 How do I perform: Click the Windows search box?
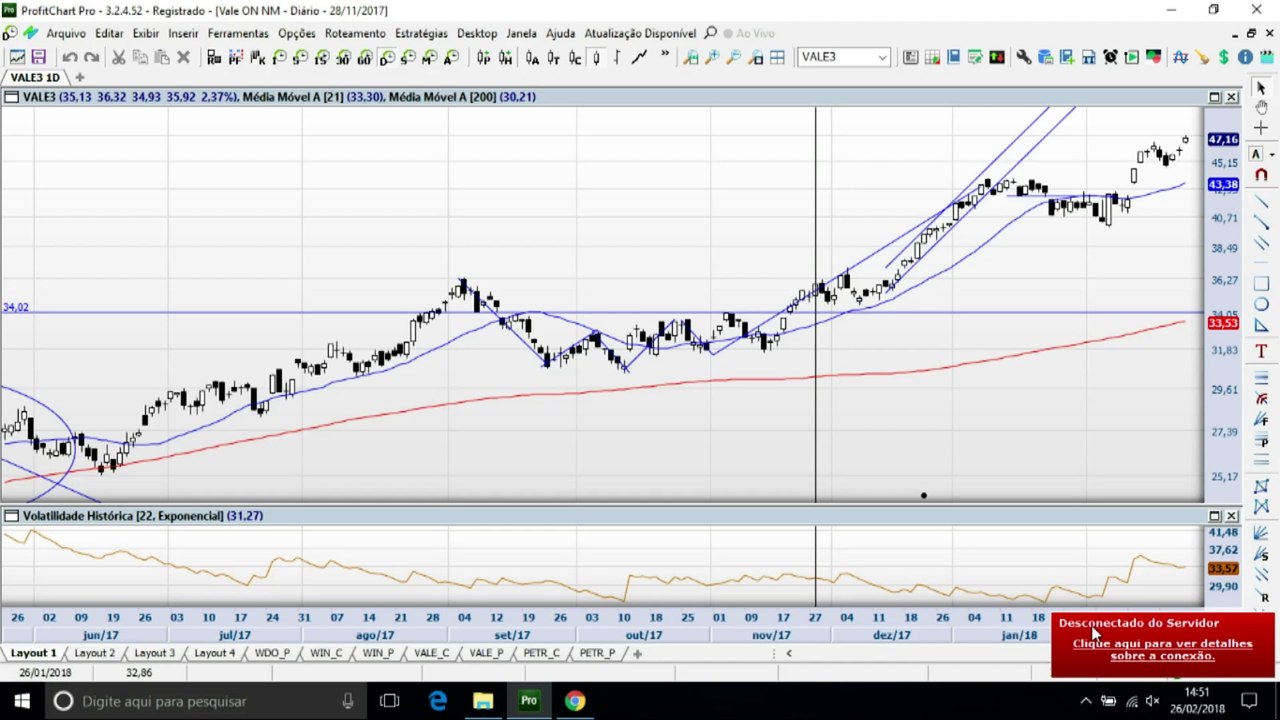[205, 701]
